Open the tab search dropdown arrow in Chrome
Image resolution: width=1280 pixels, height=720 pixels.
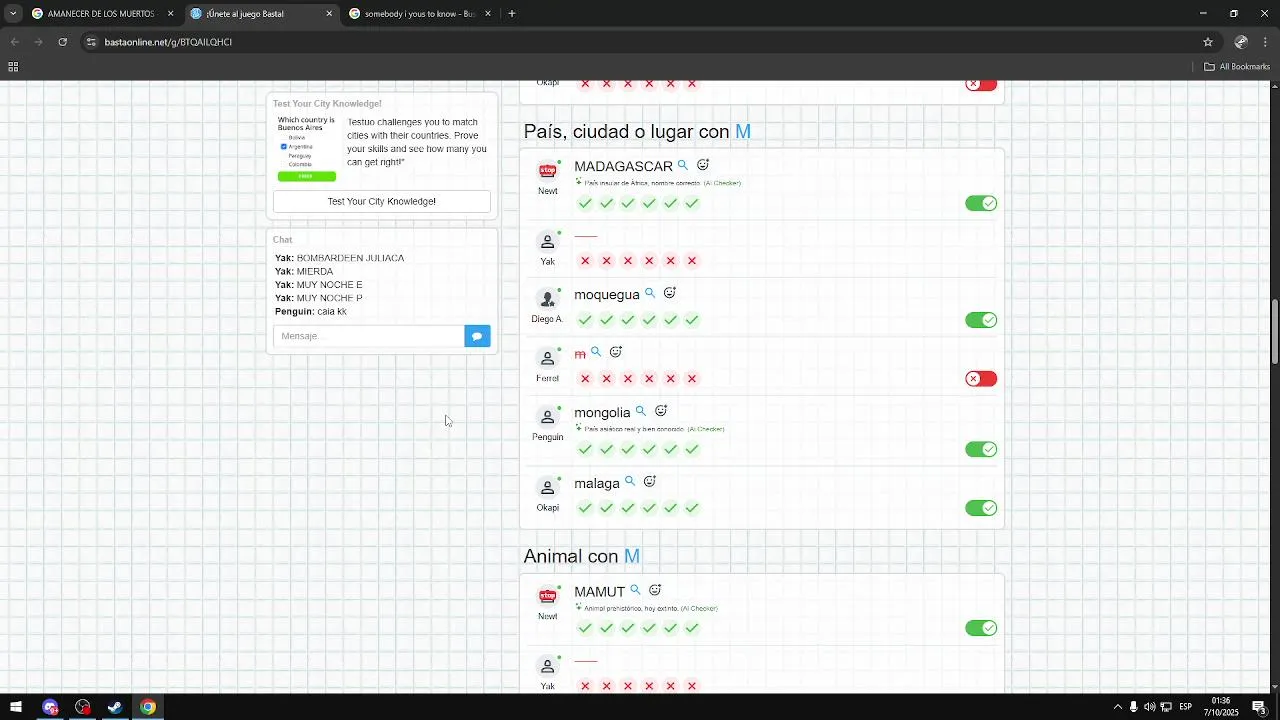coord(13,14)
